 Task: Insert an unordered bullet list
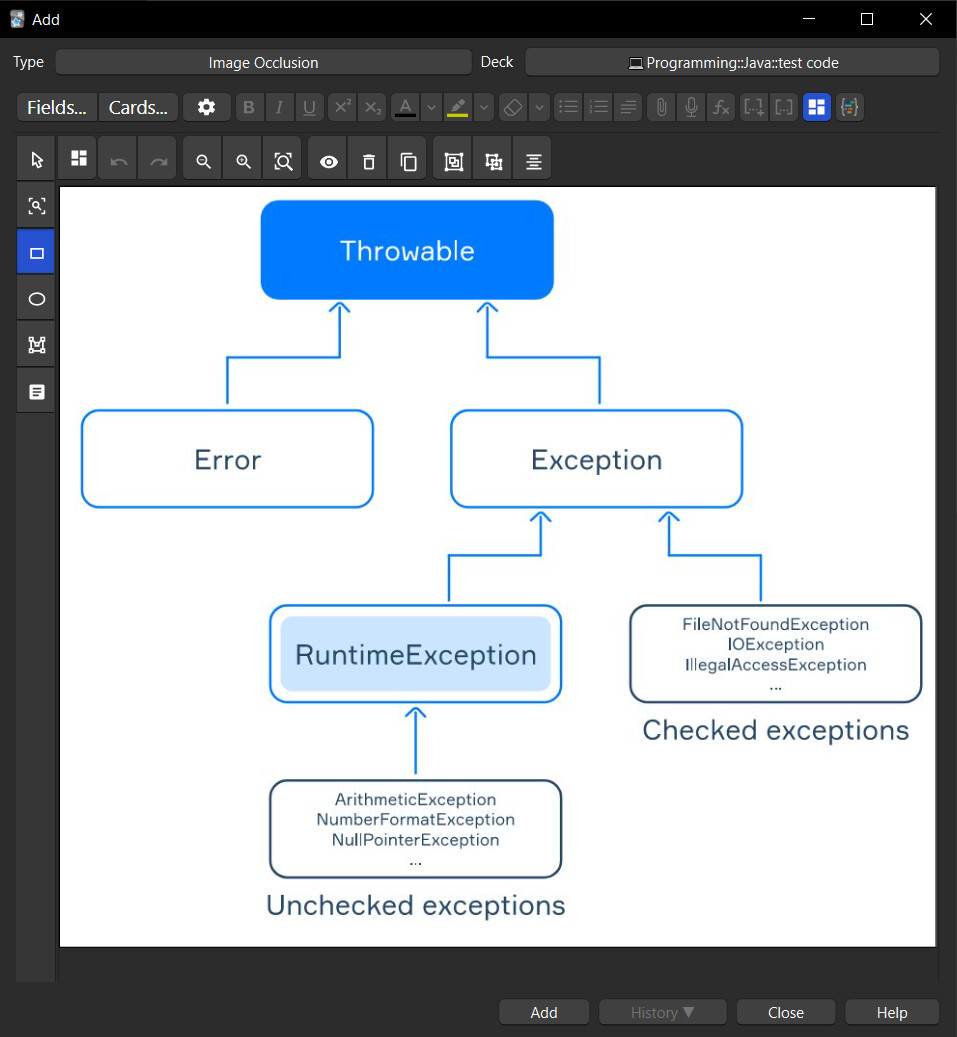[568, 107]
